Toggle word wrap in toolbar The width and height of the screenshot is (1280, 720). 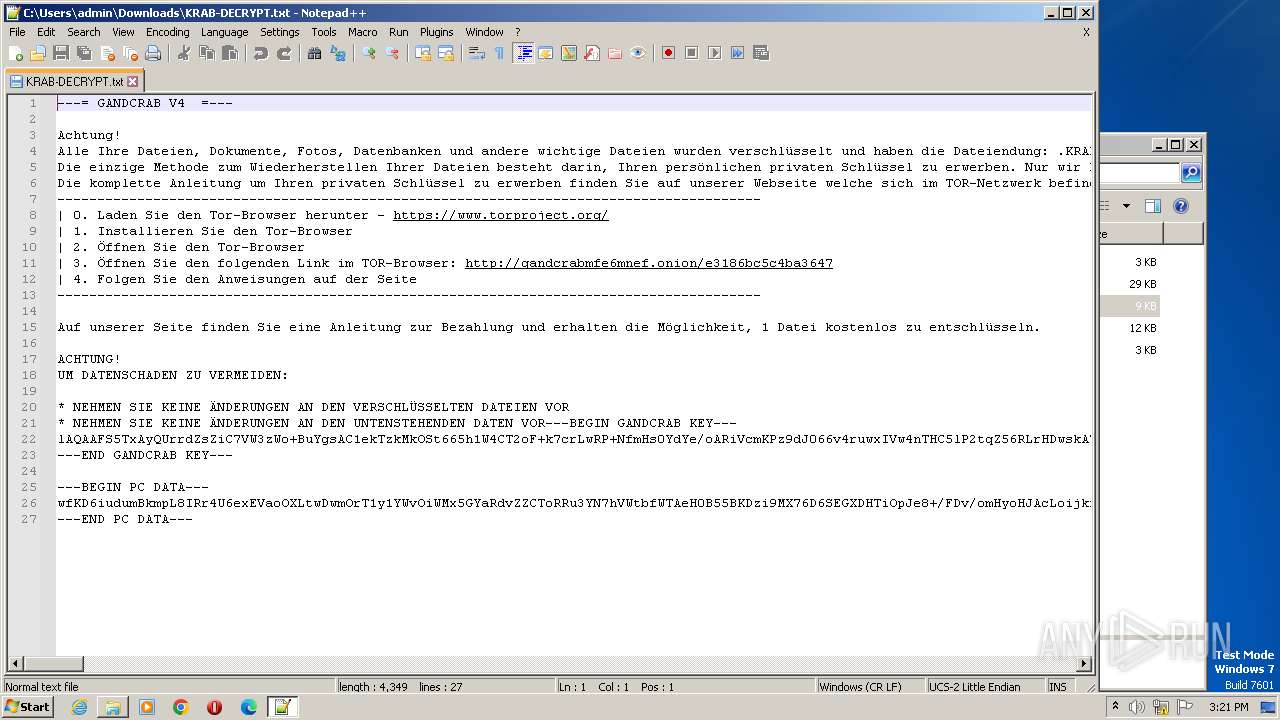tap(477, 53)
